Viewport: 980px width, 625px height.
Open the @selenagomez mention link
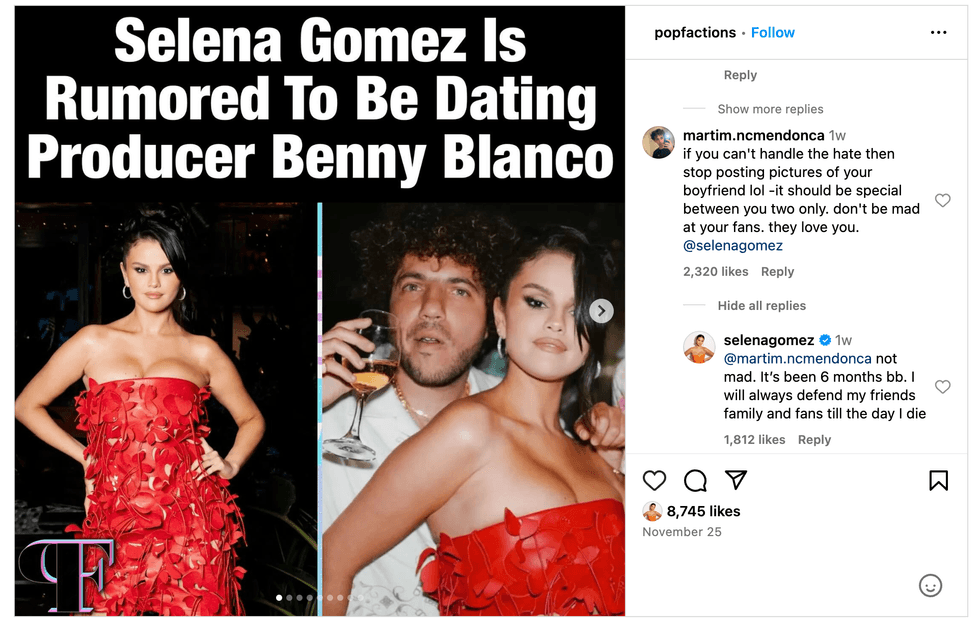pyautogui.click(x=733, y=246)
